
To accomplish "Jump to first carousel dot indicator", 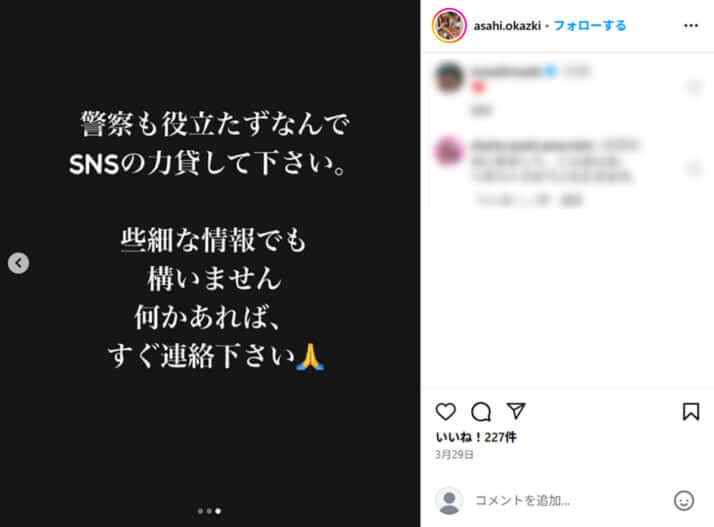I will click(200, 511).
